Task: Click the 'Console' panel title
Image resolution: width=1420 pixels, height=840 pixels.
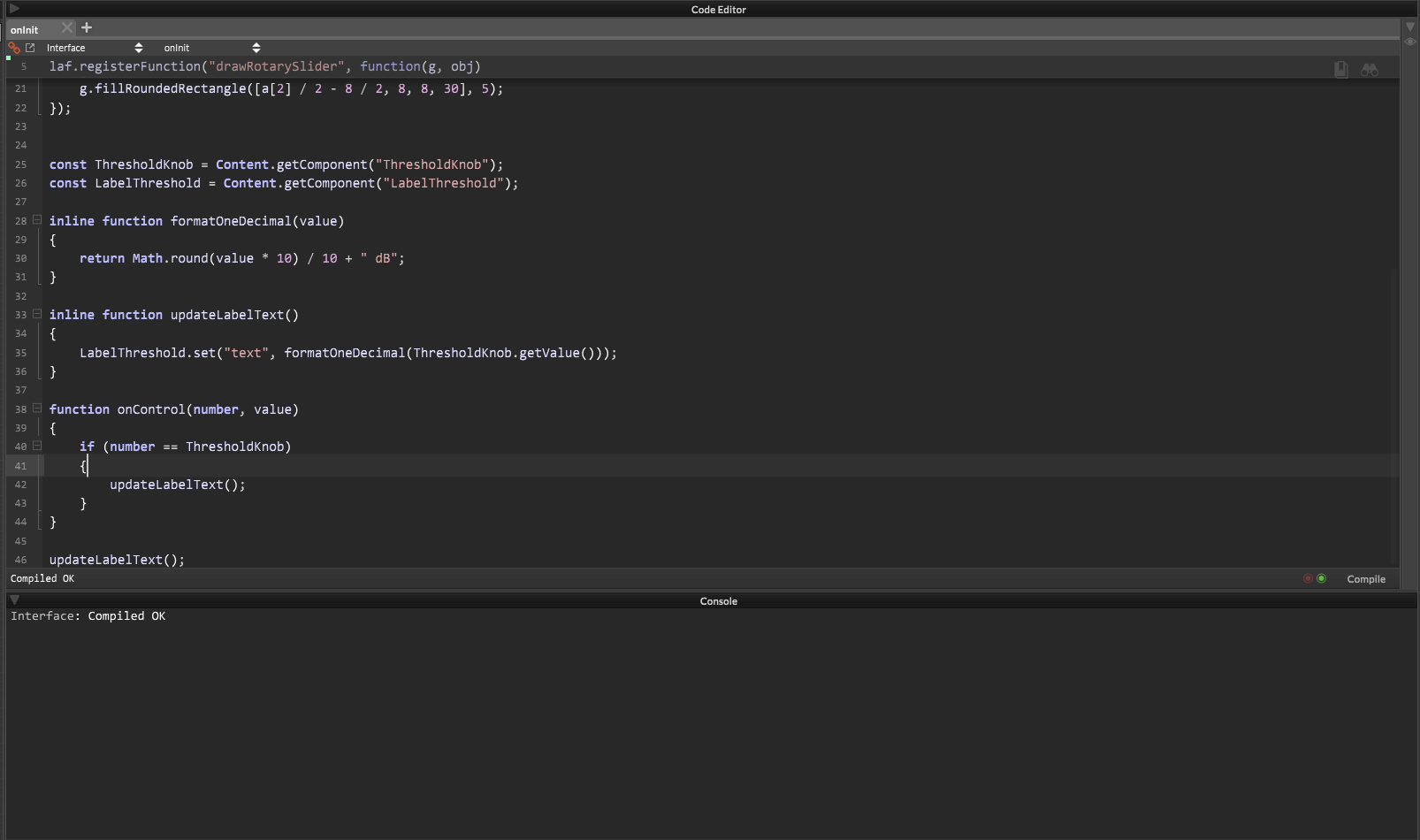Action: click(718, 601)
